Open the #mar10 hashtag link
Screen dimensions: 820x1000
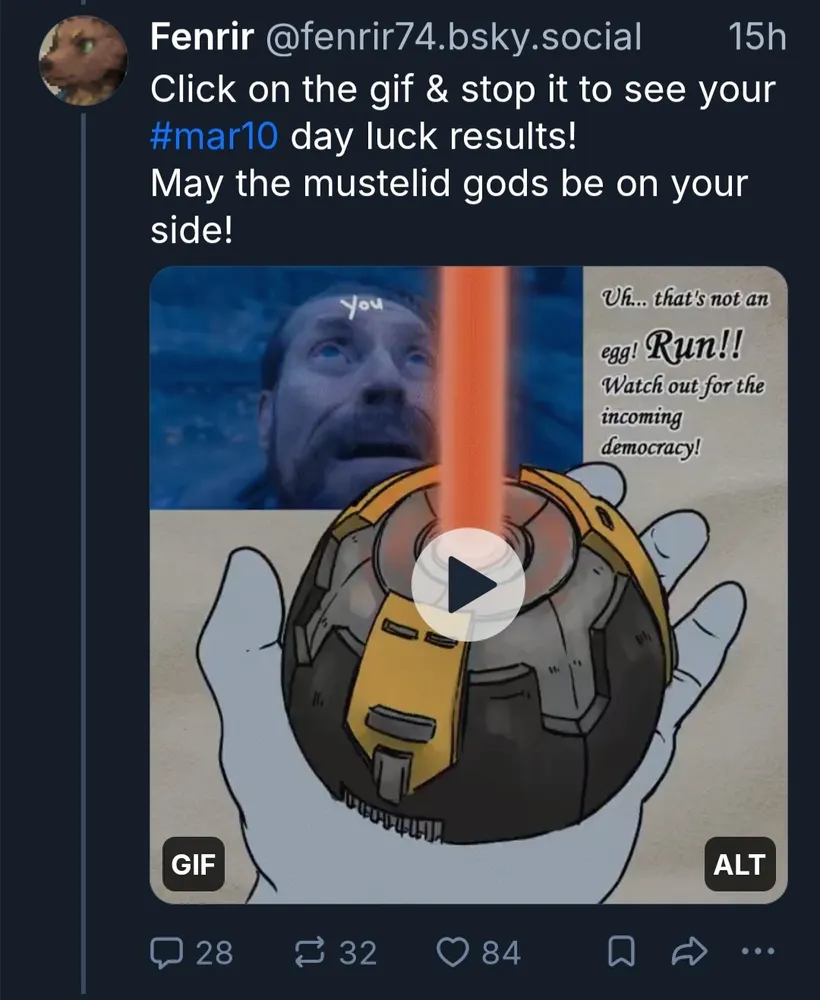click(214, 135)
